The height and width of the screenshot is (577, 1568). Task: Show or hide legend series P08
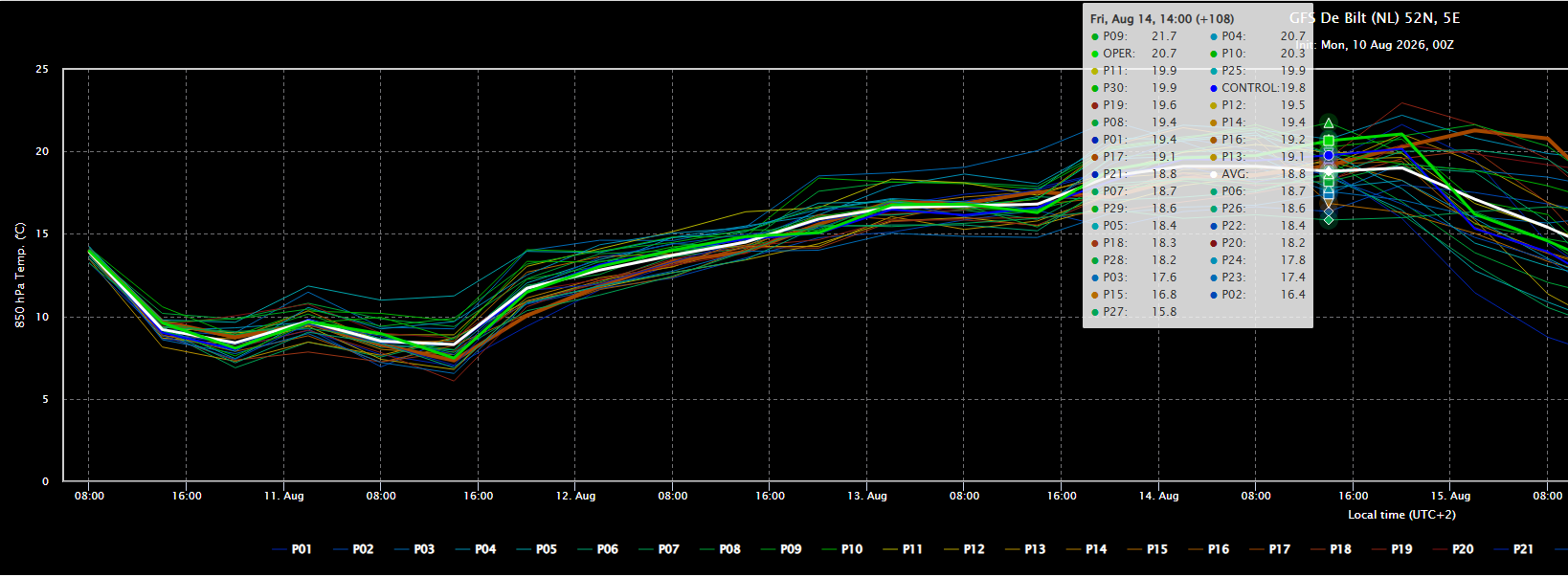coord(721,549)
